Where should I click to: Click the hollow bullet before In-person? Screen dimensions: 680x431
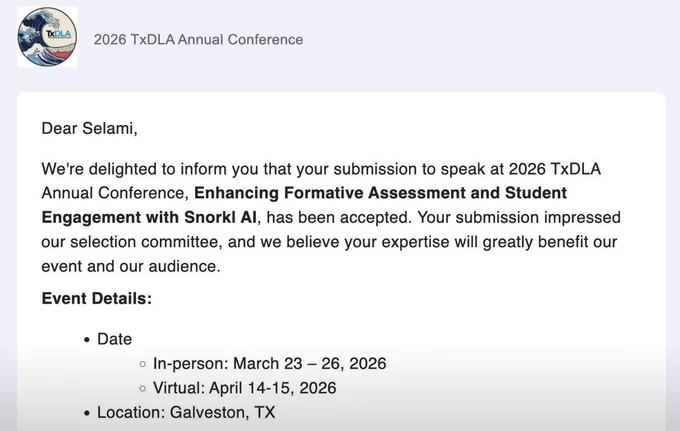pos(143,364)
